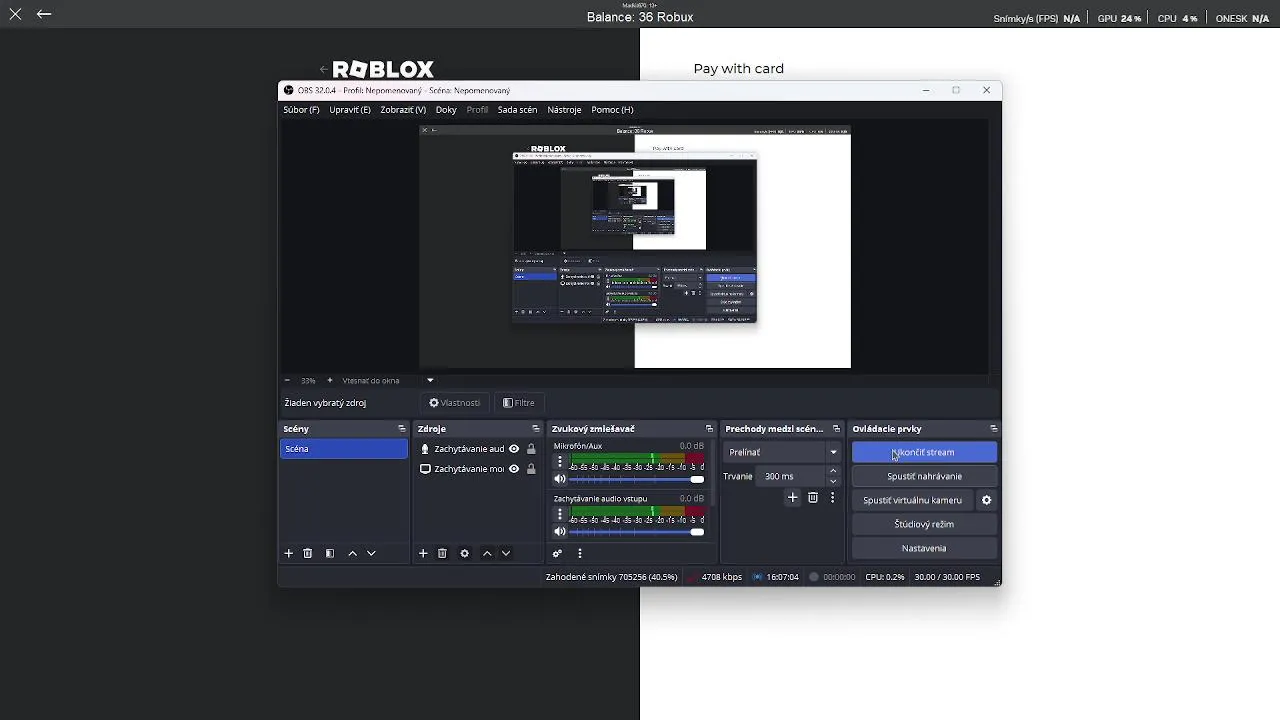Click OBS preview canvas thumbnail

635,249
